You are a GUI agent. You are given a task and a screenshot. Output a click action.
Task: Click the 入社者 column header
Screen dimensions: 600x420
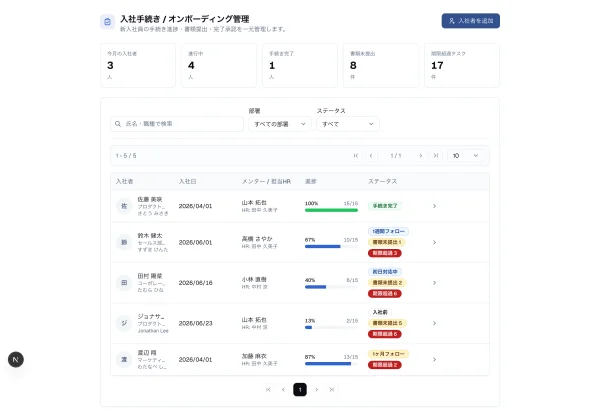[x=124, y=181]
